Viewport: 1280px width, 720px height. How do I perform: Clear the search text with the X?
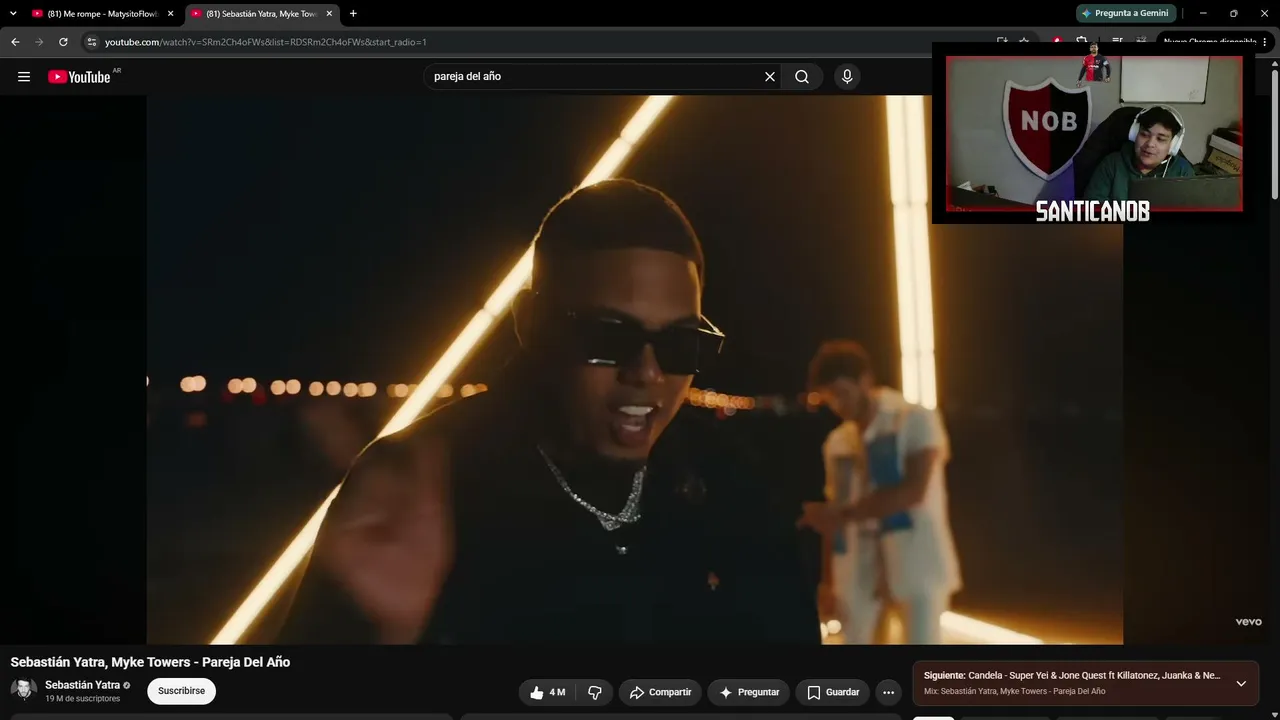click(x=770, y=77)
